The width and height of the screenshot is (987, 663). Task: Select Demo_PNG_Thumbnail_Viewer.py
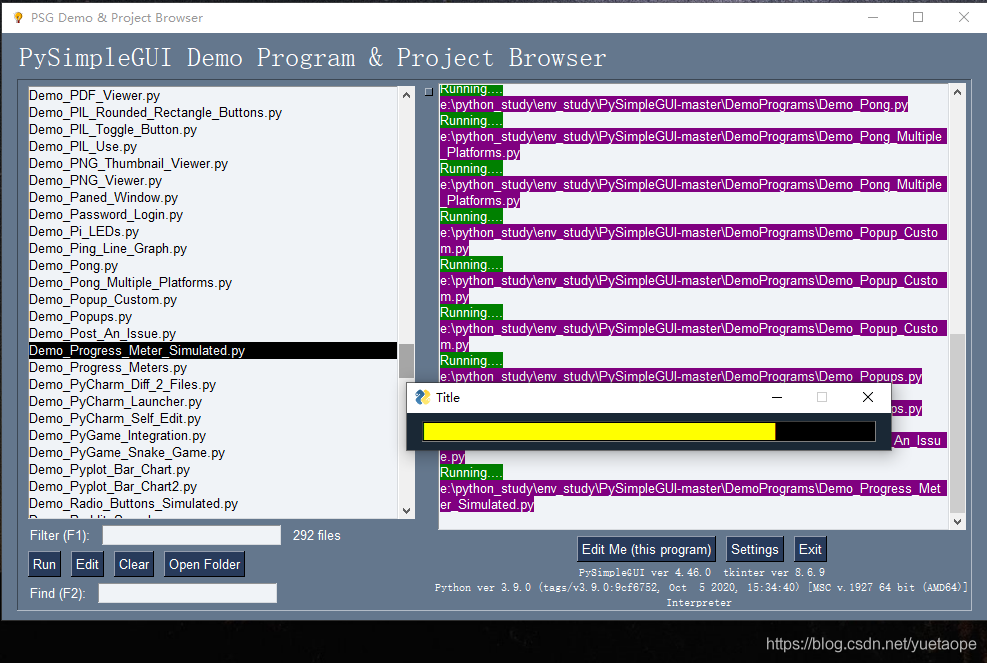tap(213, 164)
